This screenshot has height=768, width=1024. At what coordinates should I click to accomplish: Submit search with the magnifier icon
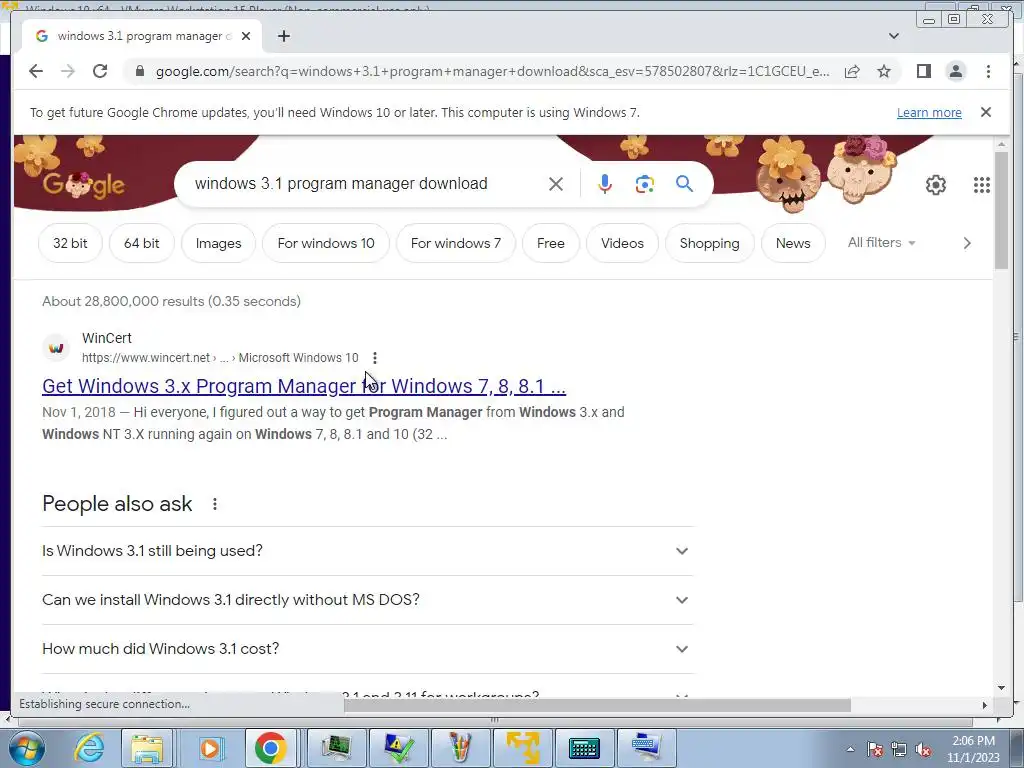[684, 184]
